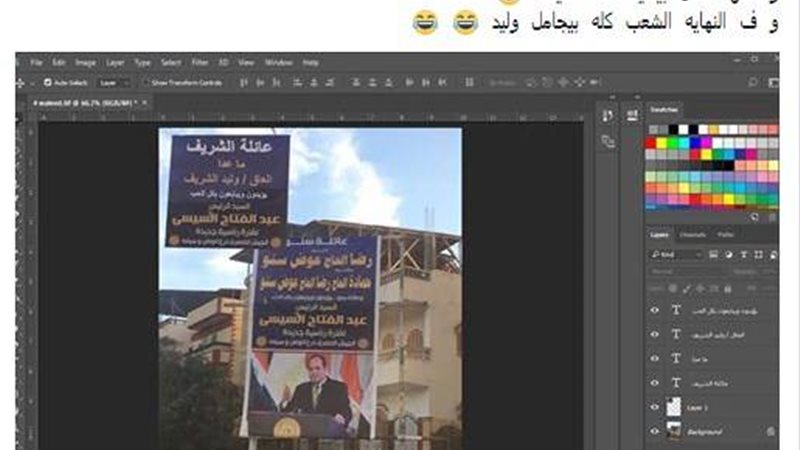Click Lock position icon
This screenshot has height=450, width=800.
click(x=701, y=289)
